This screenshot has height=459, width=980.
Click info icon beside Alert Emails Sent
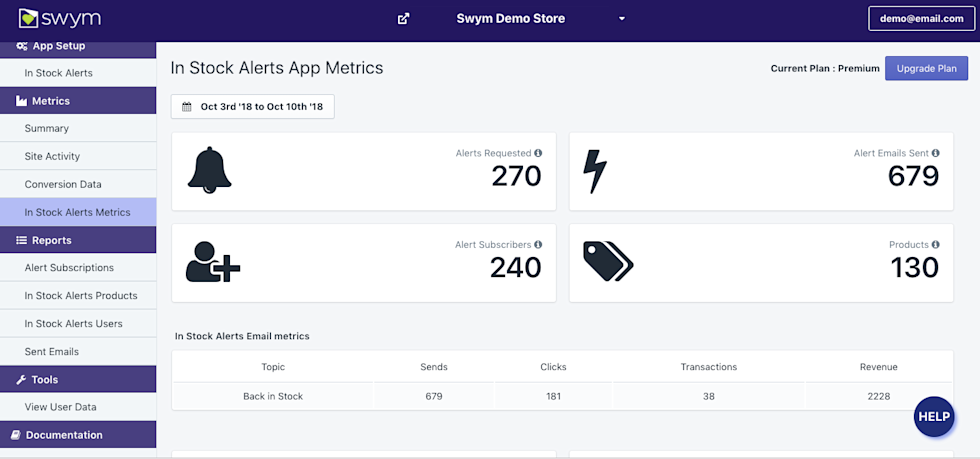coord(936,153)
